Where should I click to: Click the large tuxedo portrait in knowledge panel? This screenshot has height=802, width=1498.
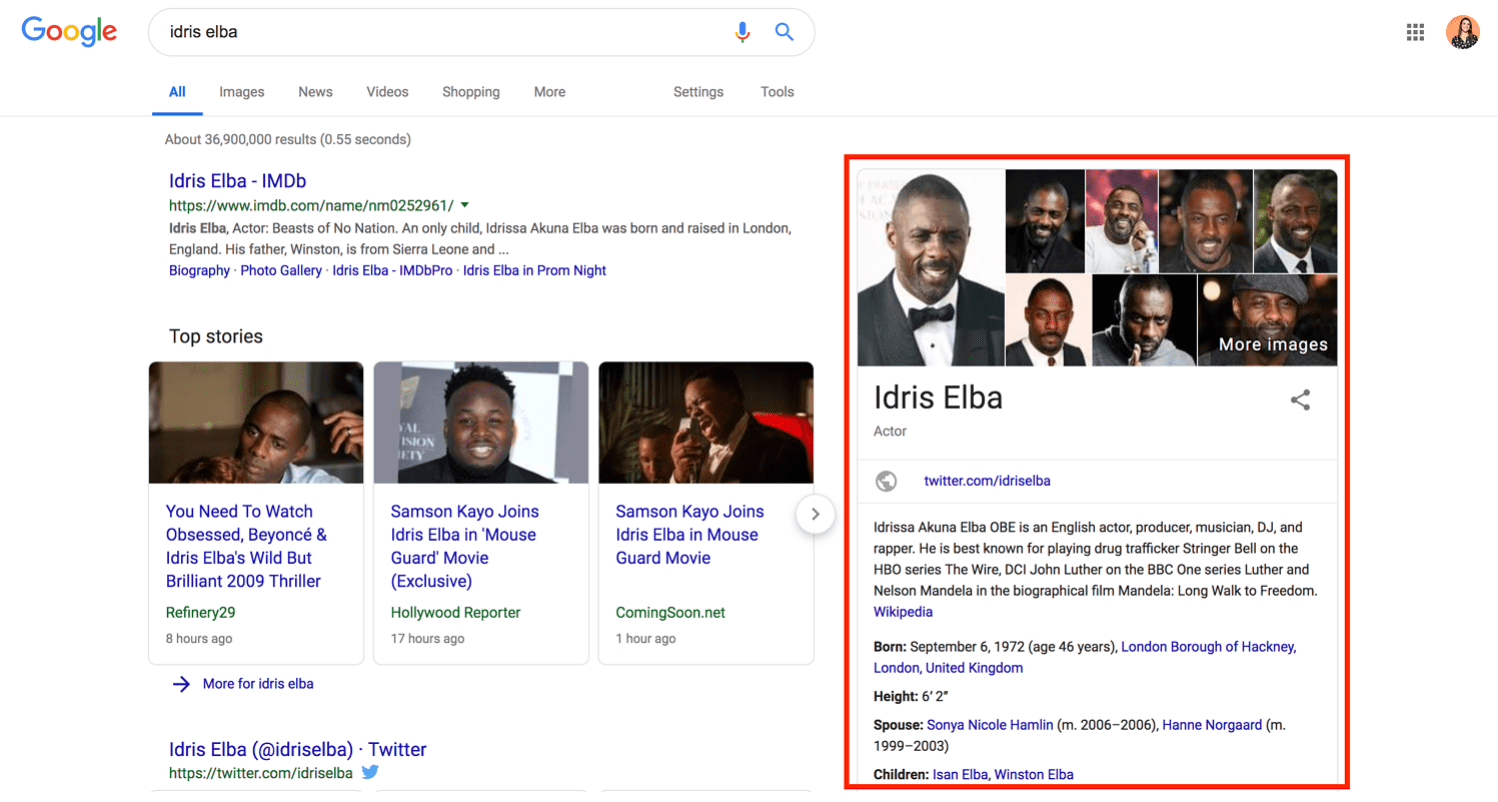click(x=930, y=268)
